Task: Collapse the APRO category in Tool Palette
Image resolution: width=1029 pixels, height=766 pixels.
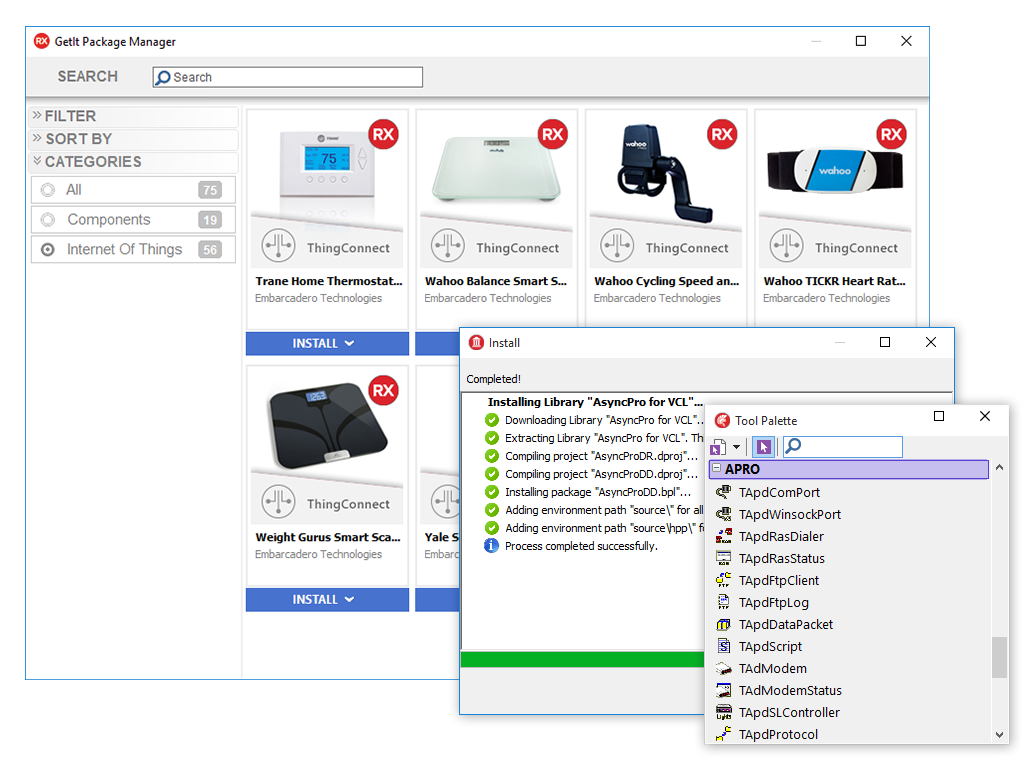Action: point(717,469)
